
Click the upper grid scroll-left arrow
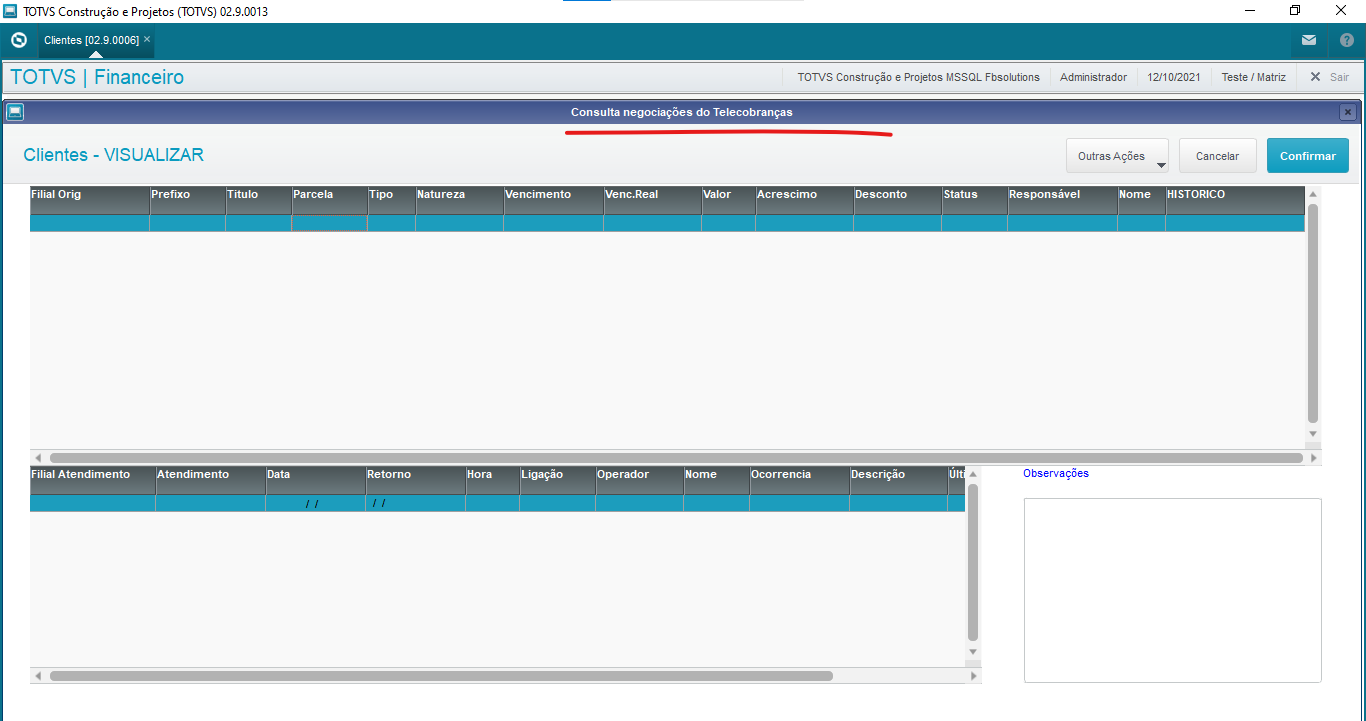point(38,457)
